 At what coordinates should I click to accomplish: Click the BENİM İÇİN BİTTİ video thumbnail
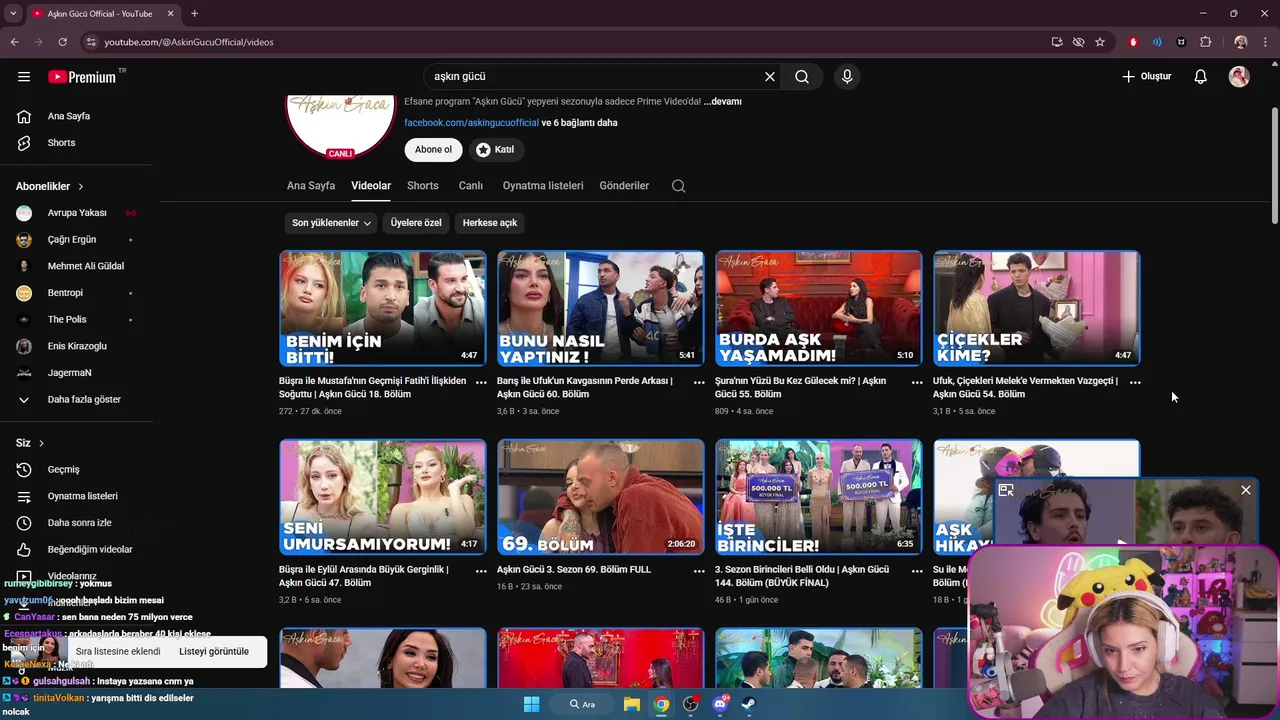pyautogui.click(x=383, y=308)
